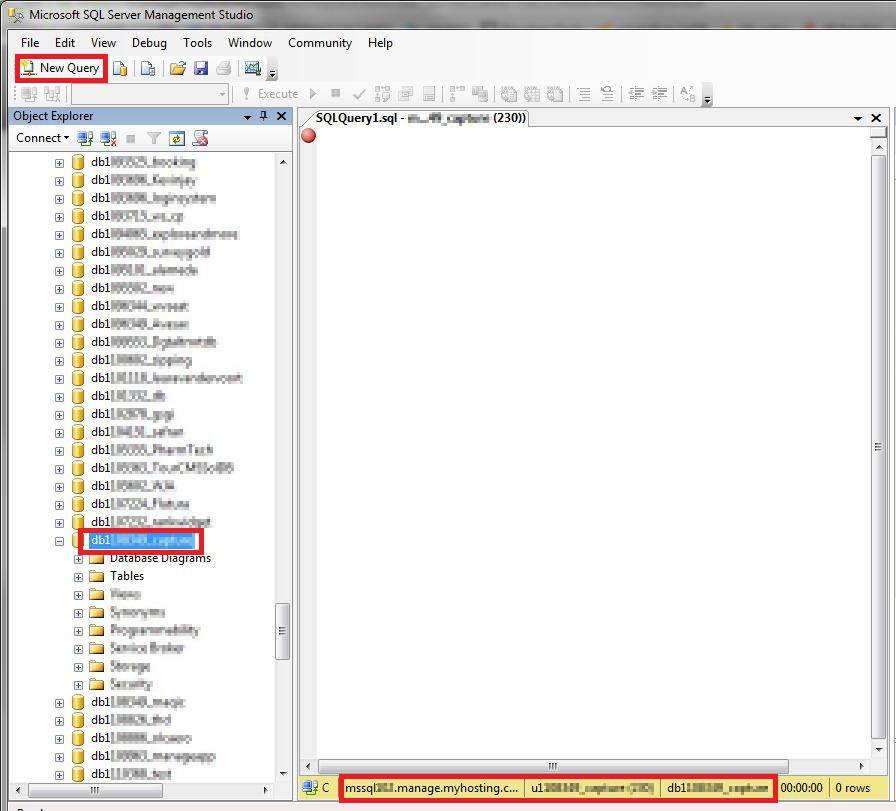Click the Decrease Indent icon
The width and height of the screenshot is (896, 811).
636,94
